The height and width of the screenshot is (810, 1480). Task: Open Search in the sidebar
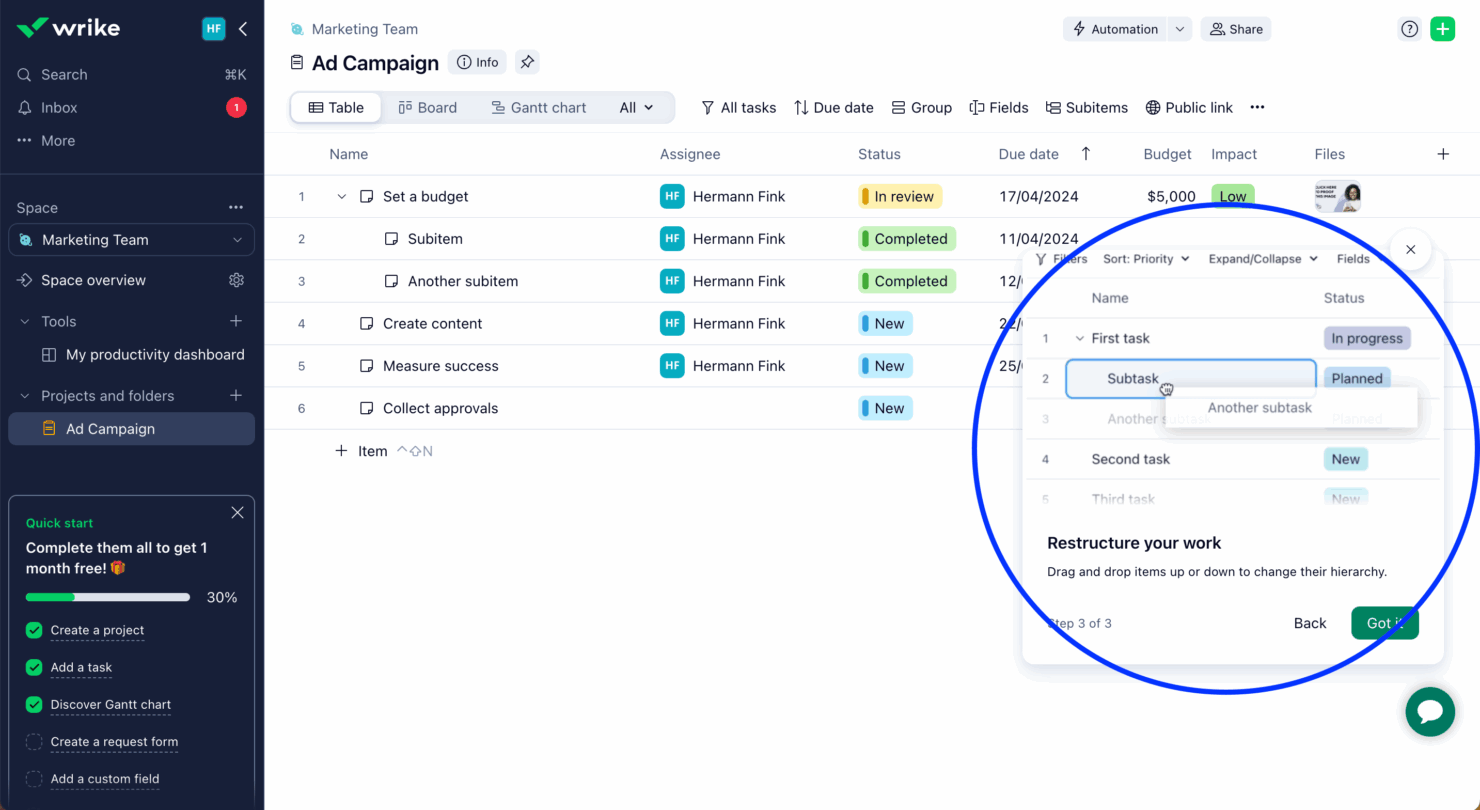[64, 75]
